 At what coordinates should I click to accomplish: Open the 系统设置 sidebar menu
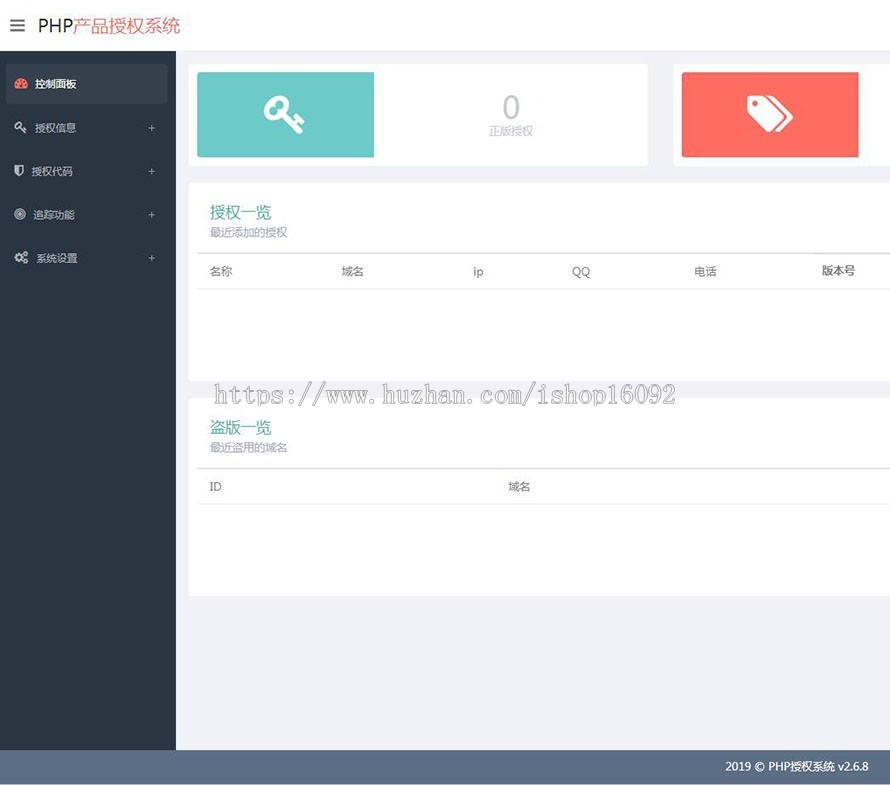click(86, 258)
